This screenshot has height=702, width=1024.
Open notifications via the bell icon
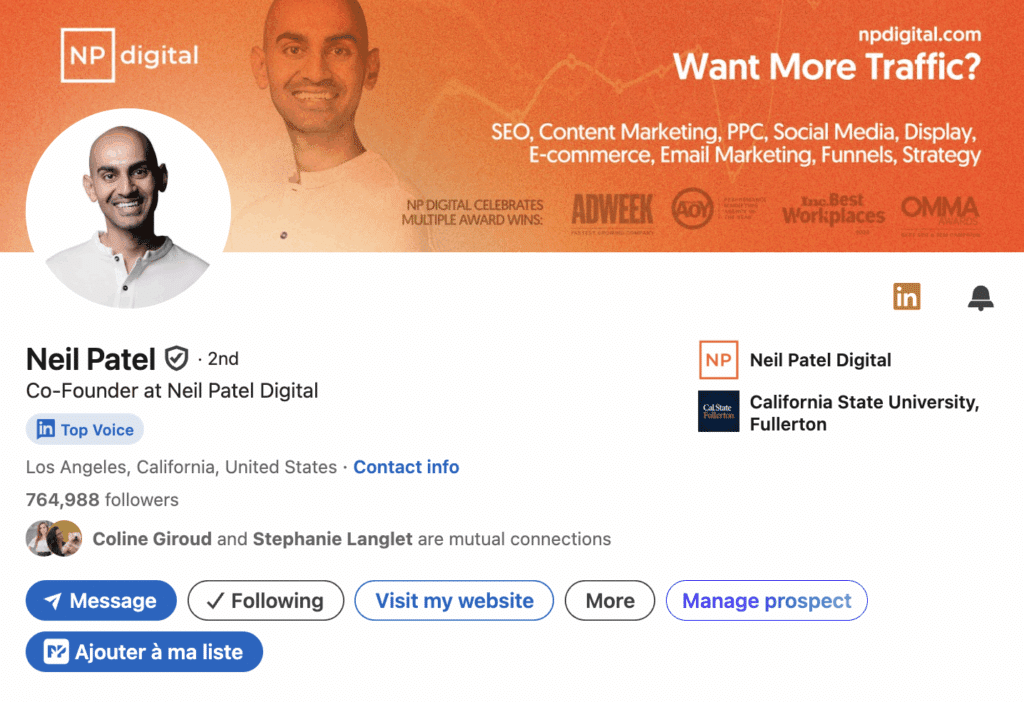pos(980,297)
